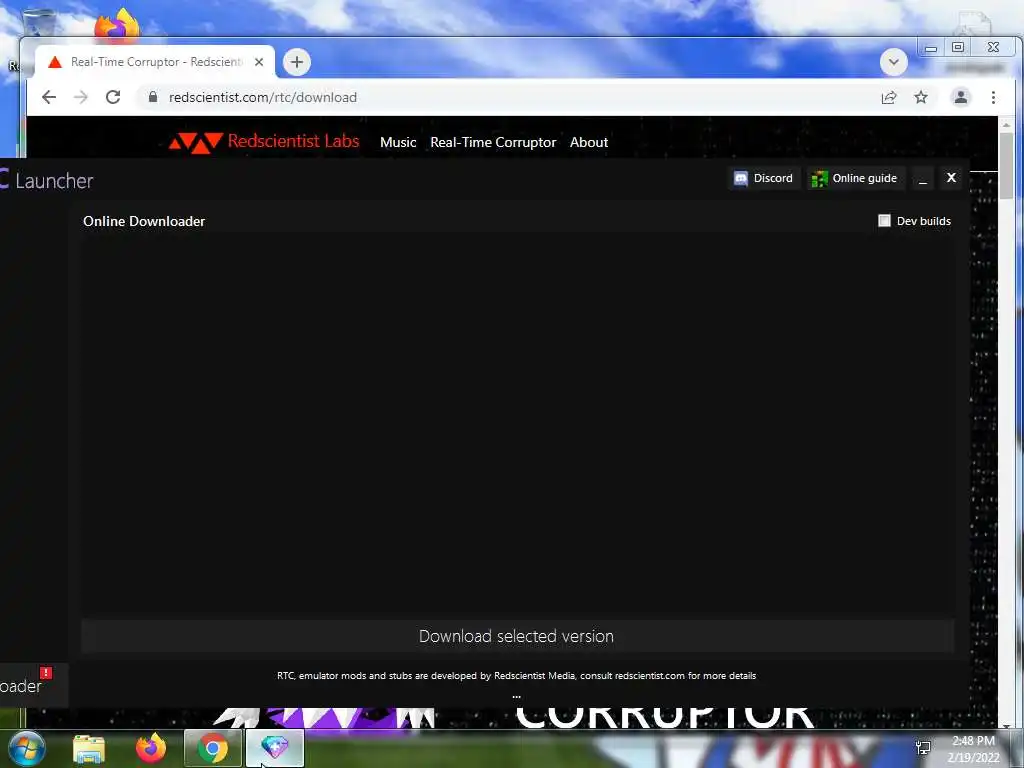Click the network tray icon
Image resolution: width=1024 pixels, height=768 pixels.
(923, 748)
